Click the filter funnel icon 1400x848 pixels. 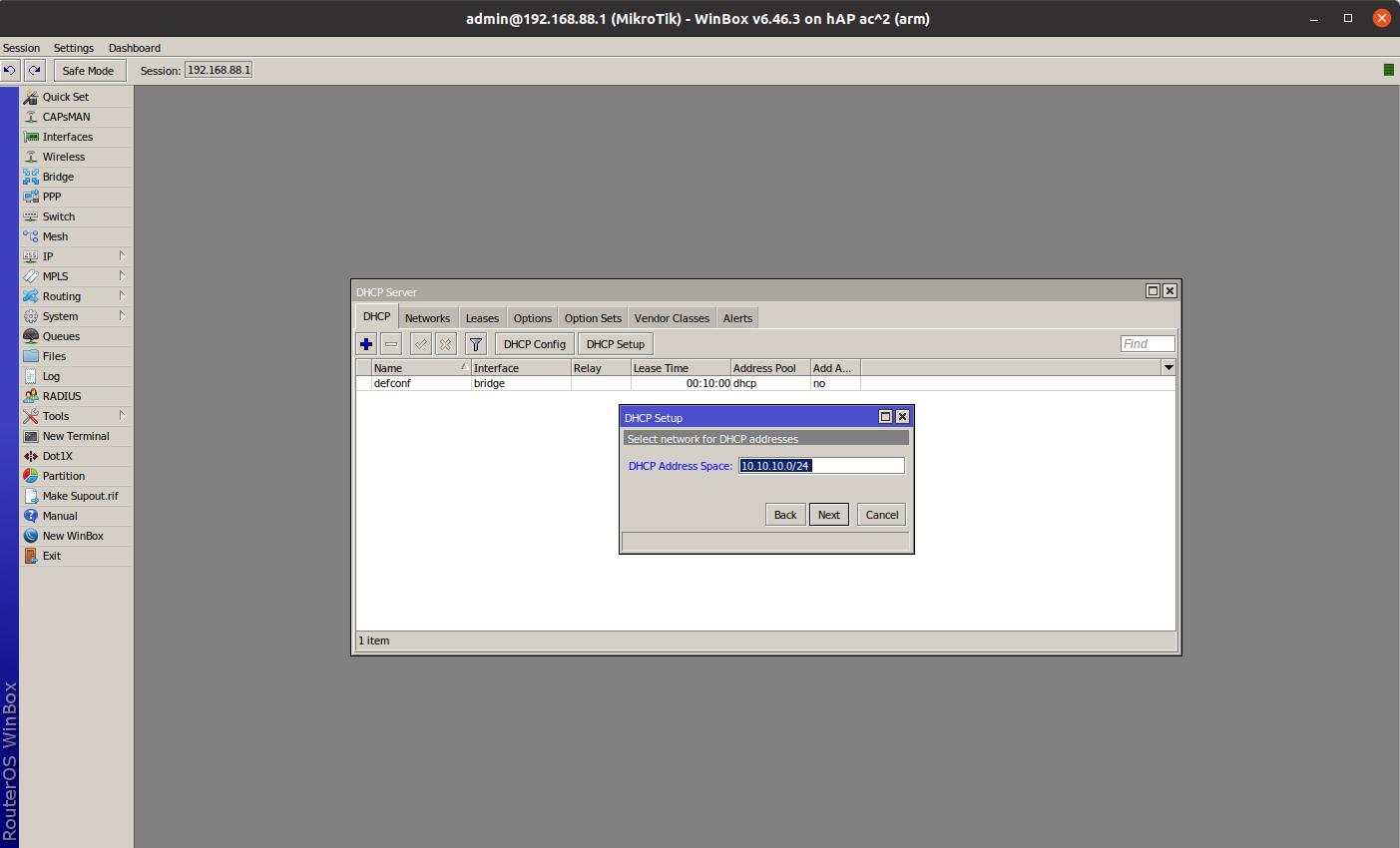[476, 344]
